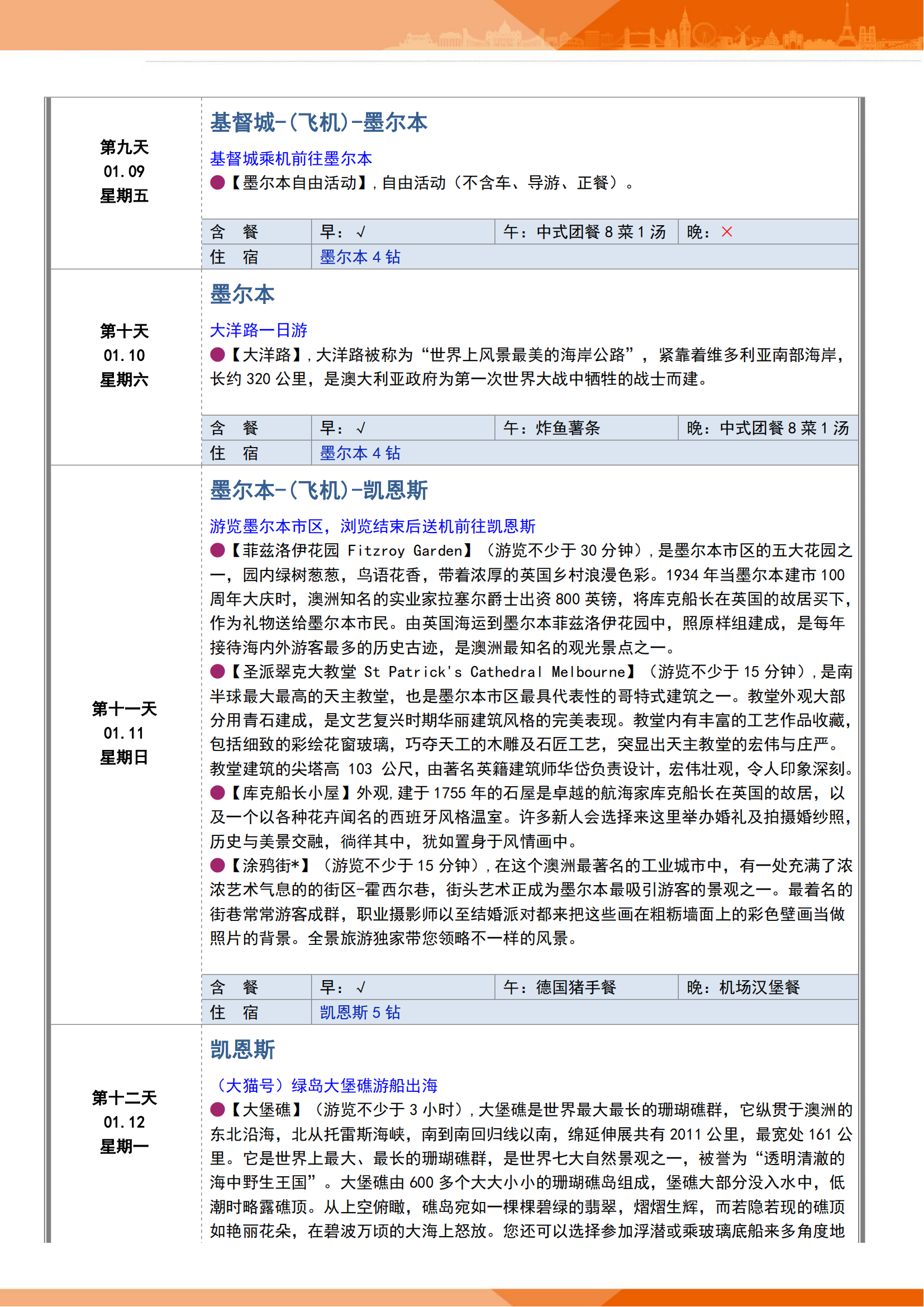Click the purple bullet before 墨尔本自由活动
Viewport: 924px width, 1307px height.
[217, 183]
